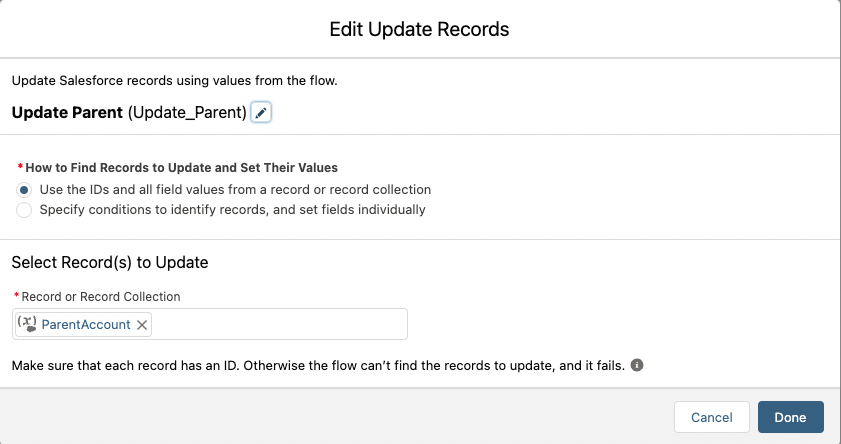Click the "Edit Update Records" dialog title
Image resolution: width=841 pixels, height=444 pixels.
[420, 30]
